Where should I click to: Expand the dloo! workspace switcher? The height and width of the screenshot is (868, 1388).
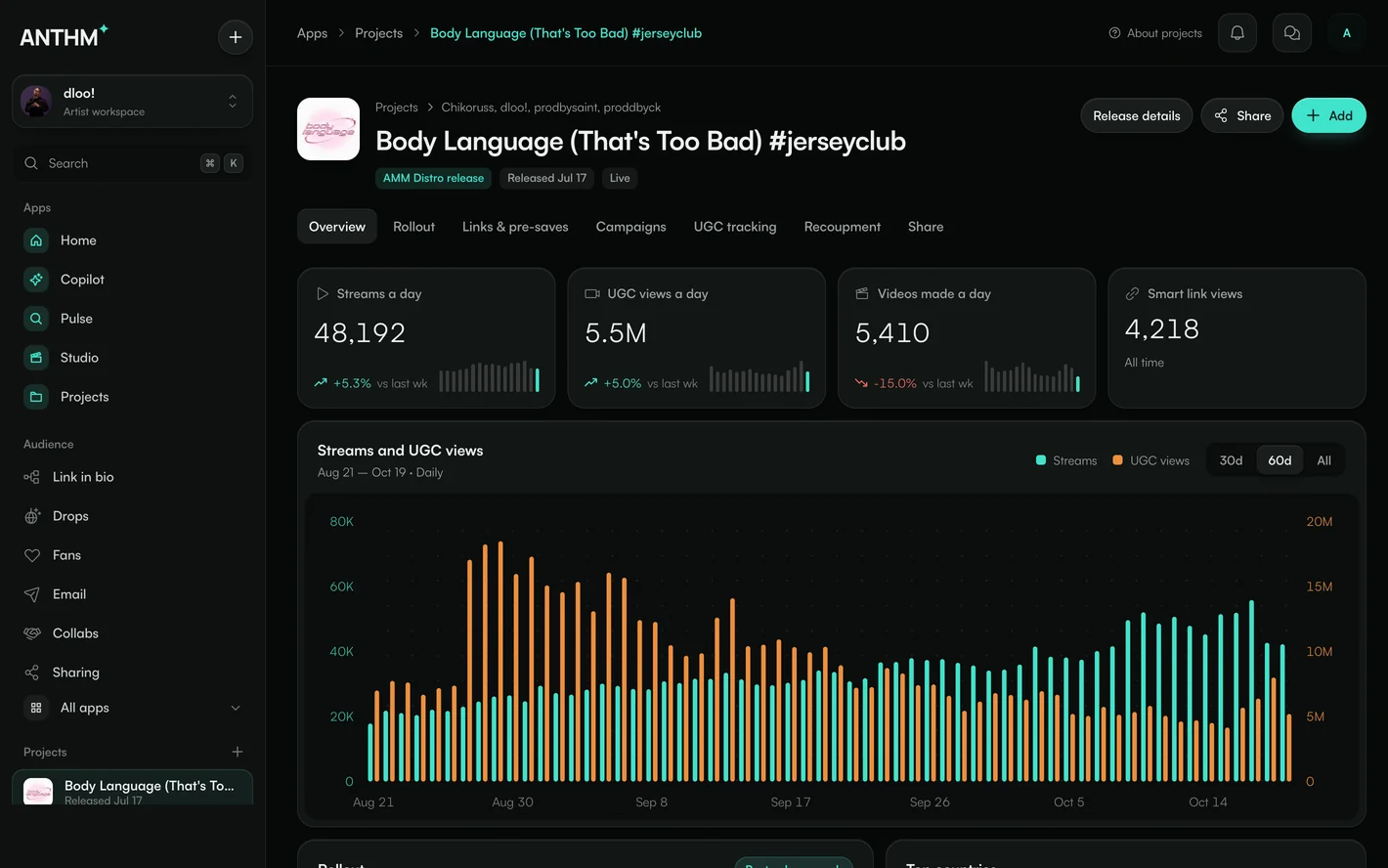click(132, 102)
